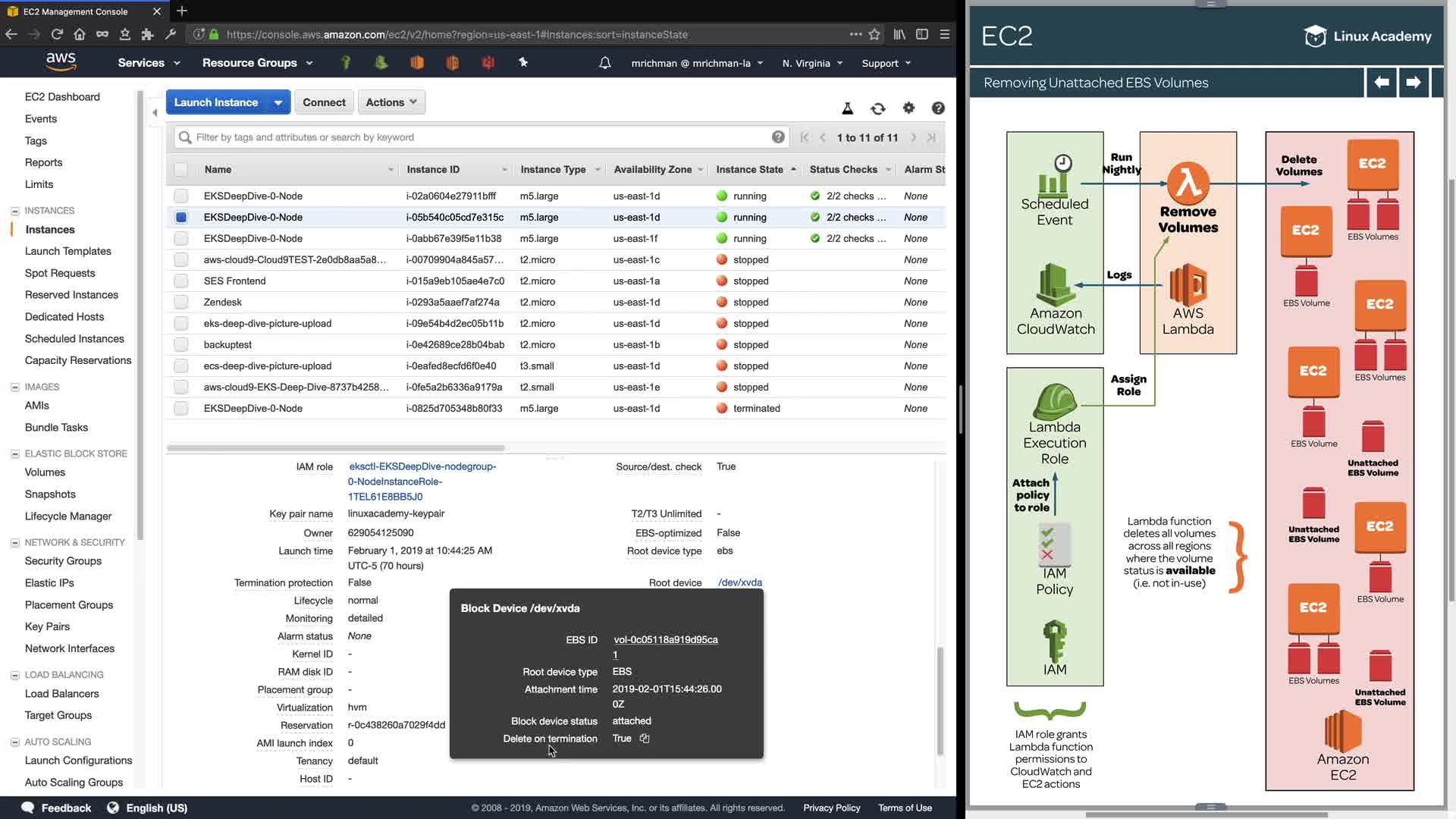Open the vol-0c05118a919d95ca EBS link

[x=665, y=640]
